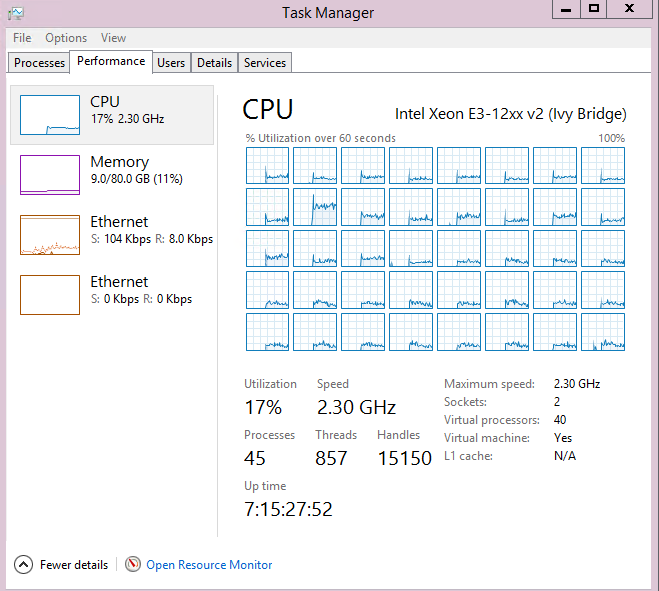659x591 pixels.
Task: Select the Ethernet entry sending 104 Kbps
Action: point(112,235)
